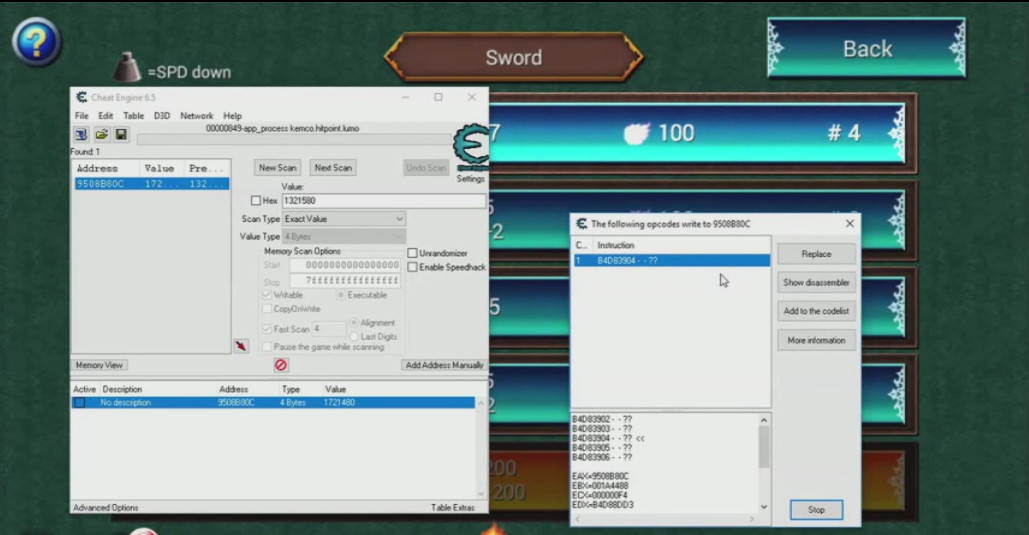Click the Description column header
This screenshot has width=1029, height=535.
(x=122, y=389)
